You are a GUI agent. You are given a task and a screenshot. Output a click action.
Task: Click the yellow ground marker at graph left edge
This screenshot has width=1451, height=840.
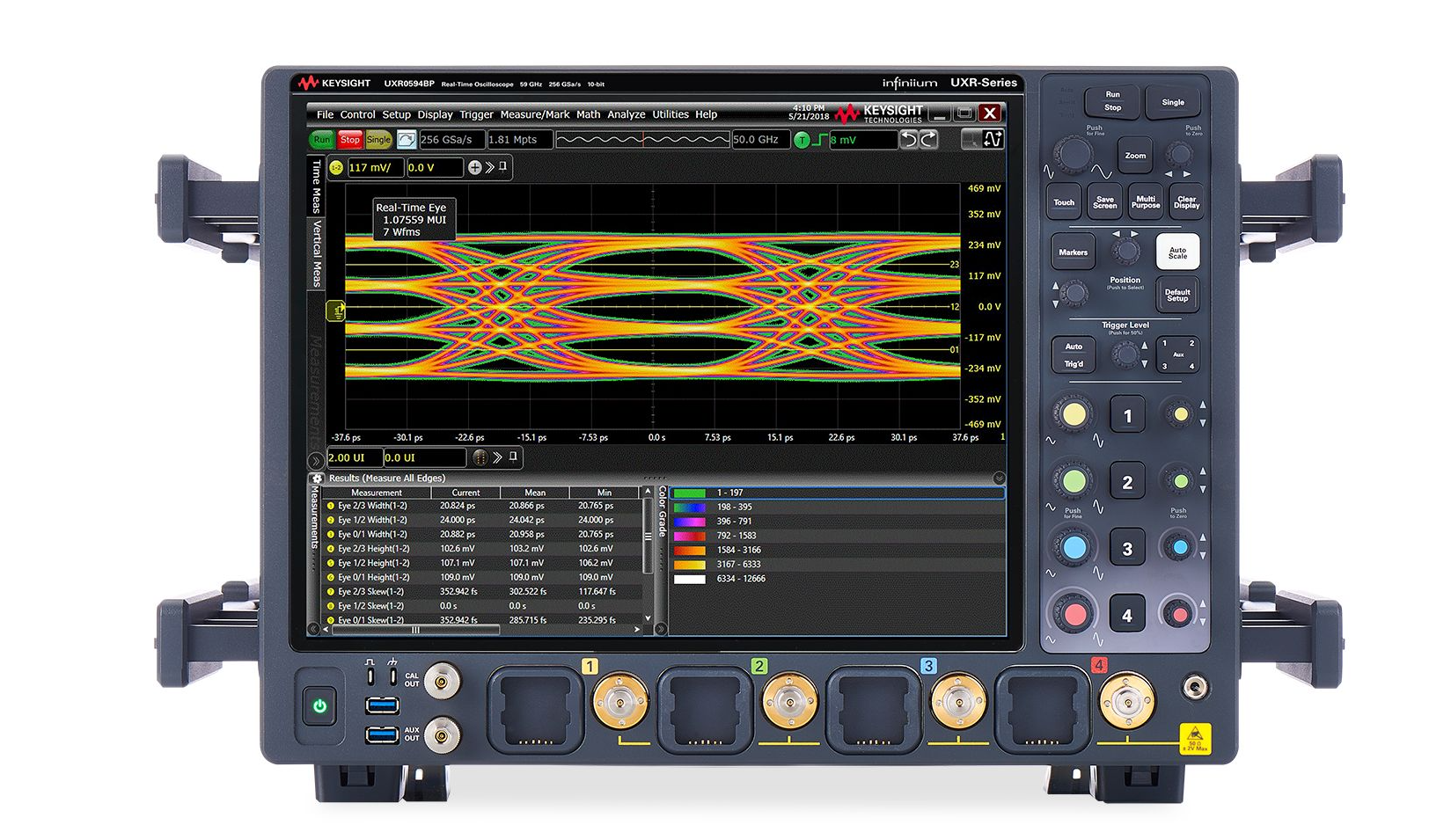pyautogui.click(x=335, y=310)
